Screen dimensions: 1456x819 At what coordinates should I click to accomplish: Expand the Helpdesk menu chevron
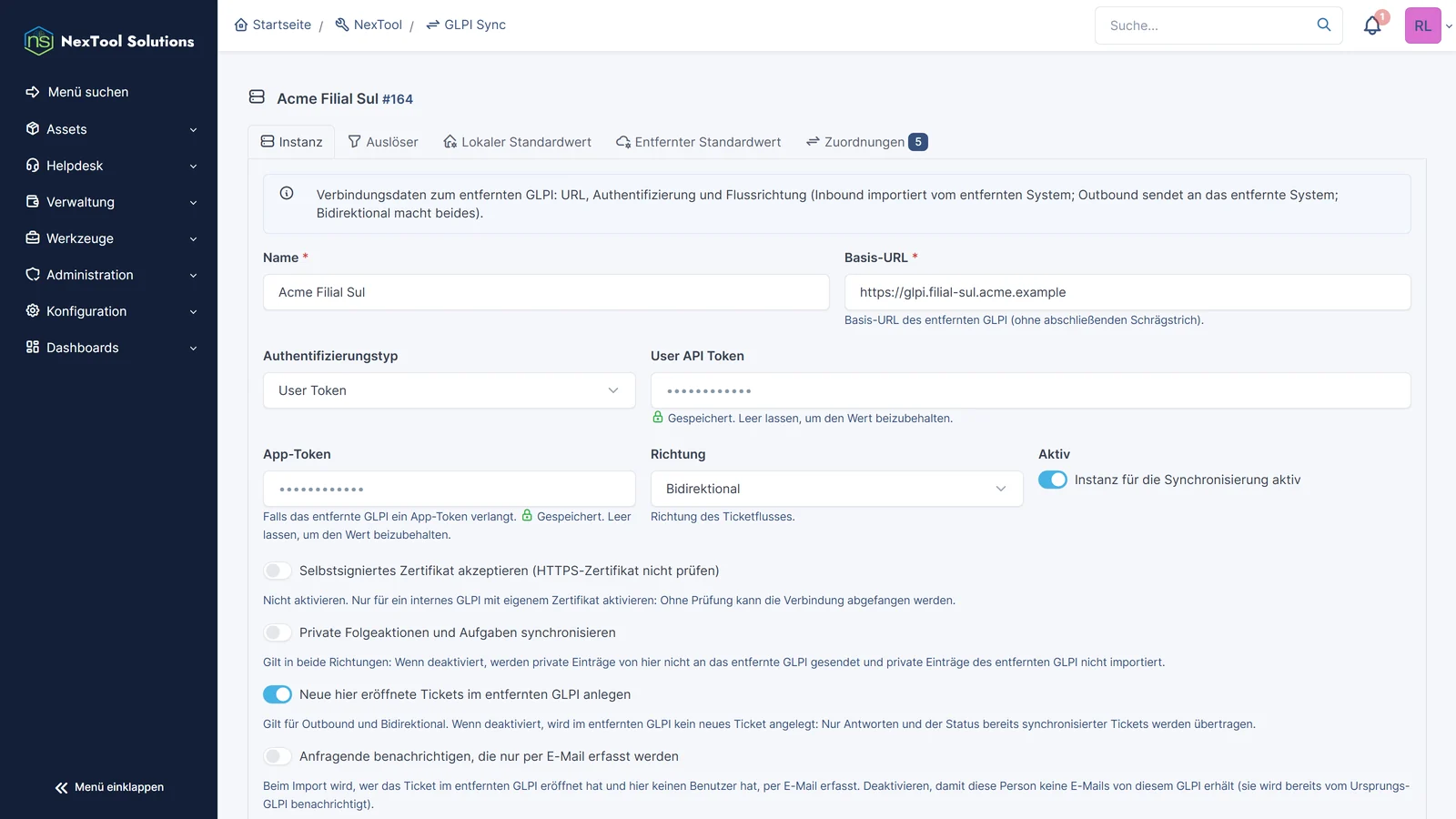coord(193,167)
